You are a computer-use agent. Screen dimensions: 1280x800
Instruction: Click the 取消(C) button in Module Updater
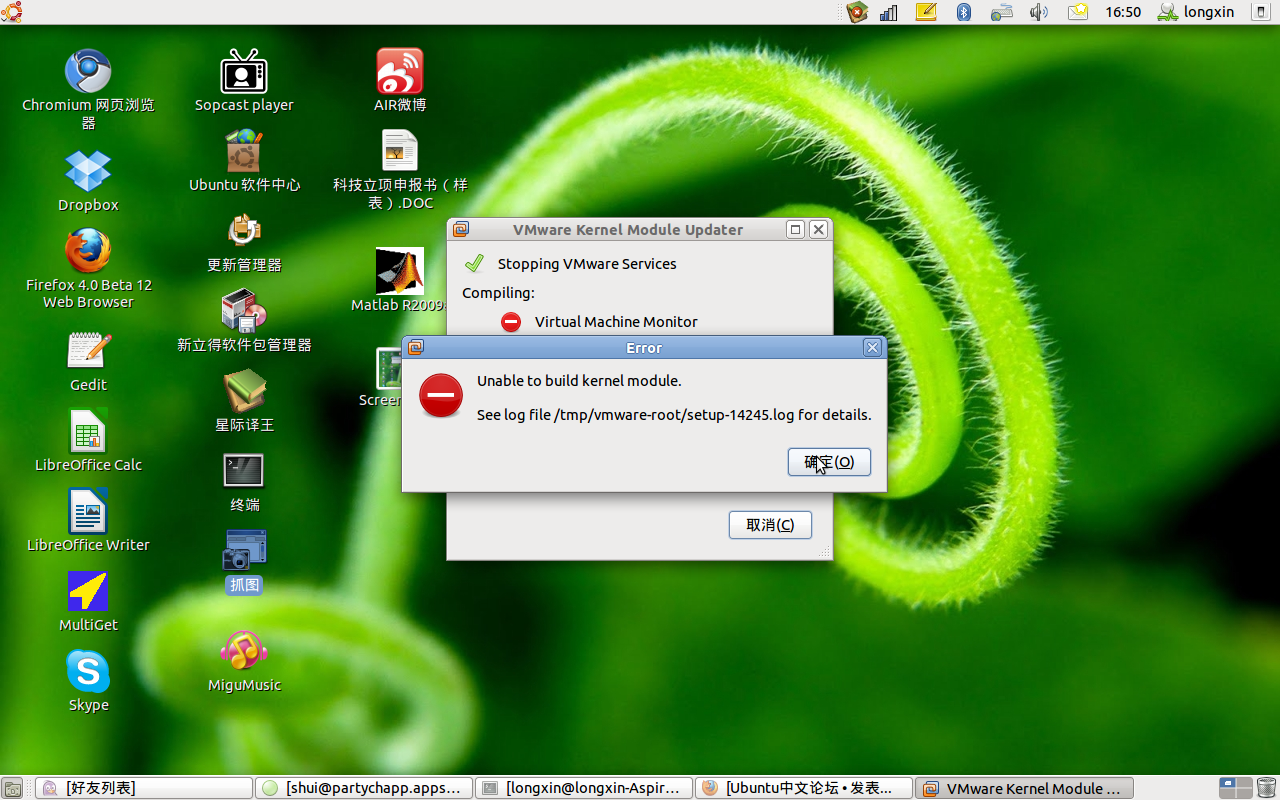[770, 525]
